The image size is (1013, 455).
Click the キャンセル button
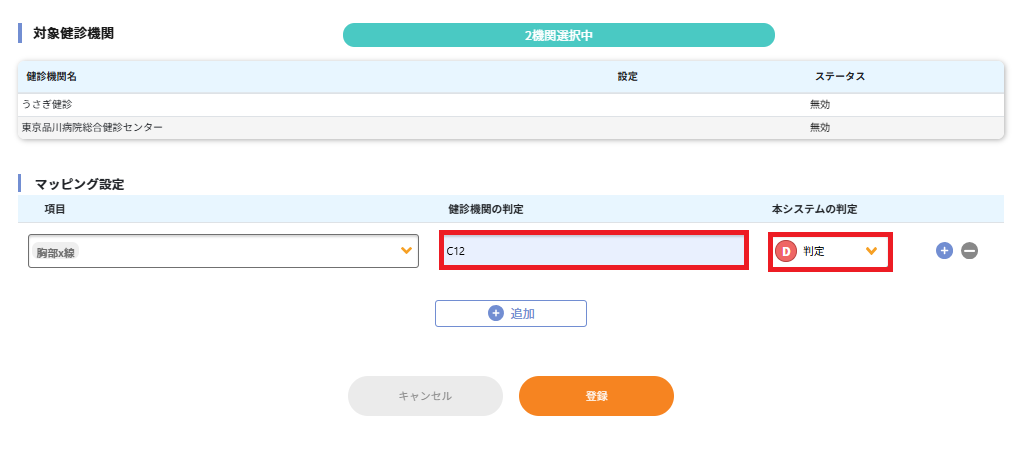(425, 396)
